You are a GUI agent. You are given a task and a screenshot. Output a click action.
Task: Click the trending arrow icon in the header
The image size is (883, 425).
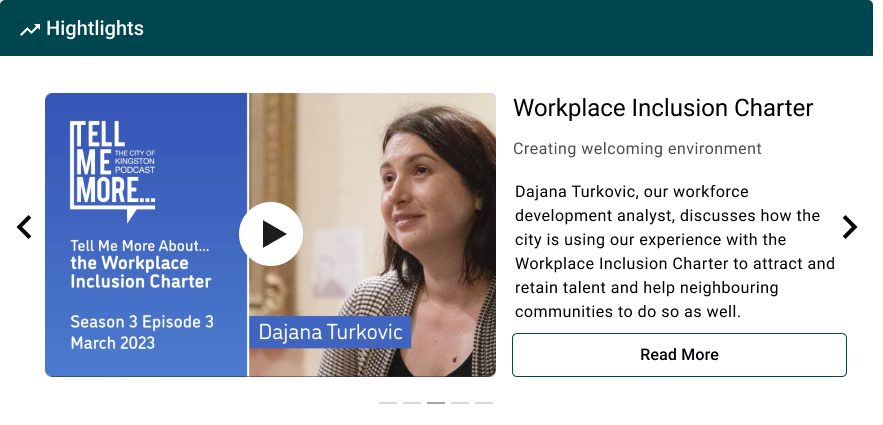coord(30,30)
